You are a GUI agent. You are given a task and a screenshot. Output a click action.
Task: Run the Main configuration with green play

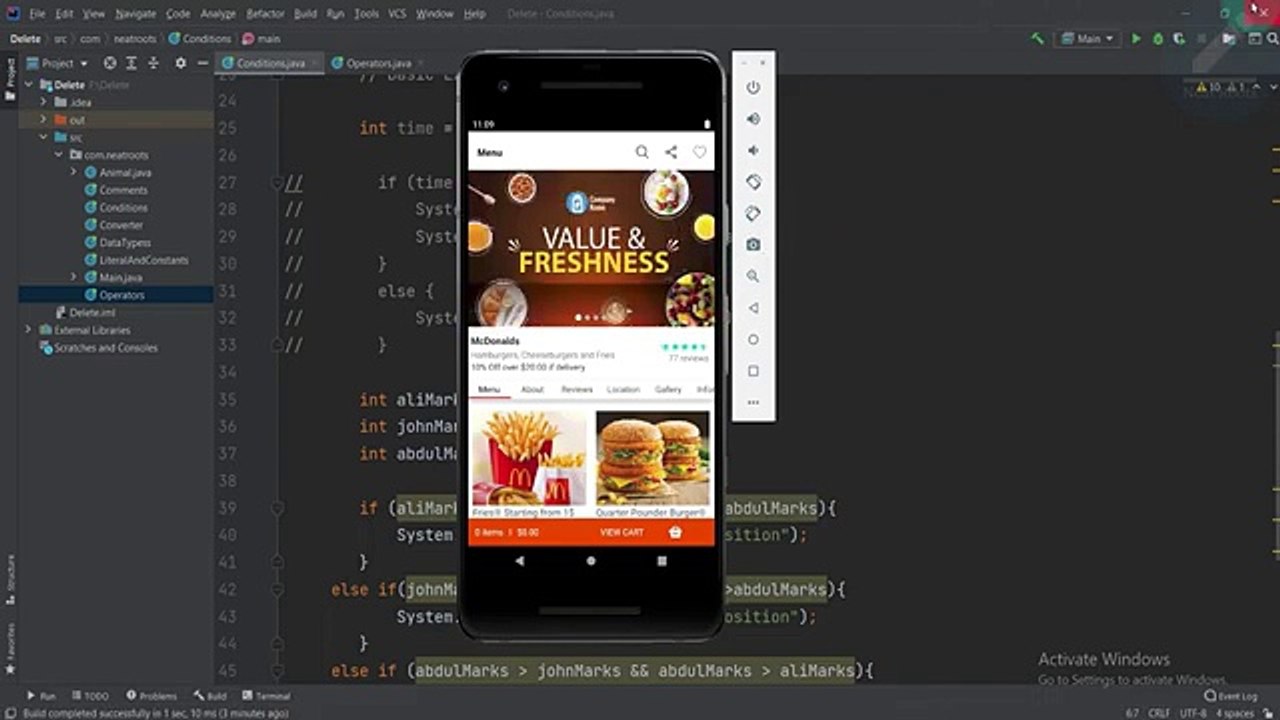pos(1136,39)
